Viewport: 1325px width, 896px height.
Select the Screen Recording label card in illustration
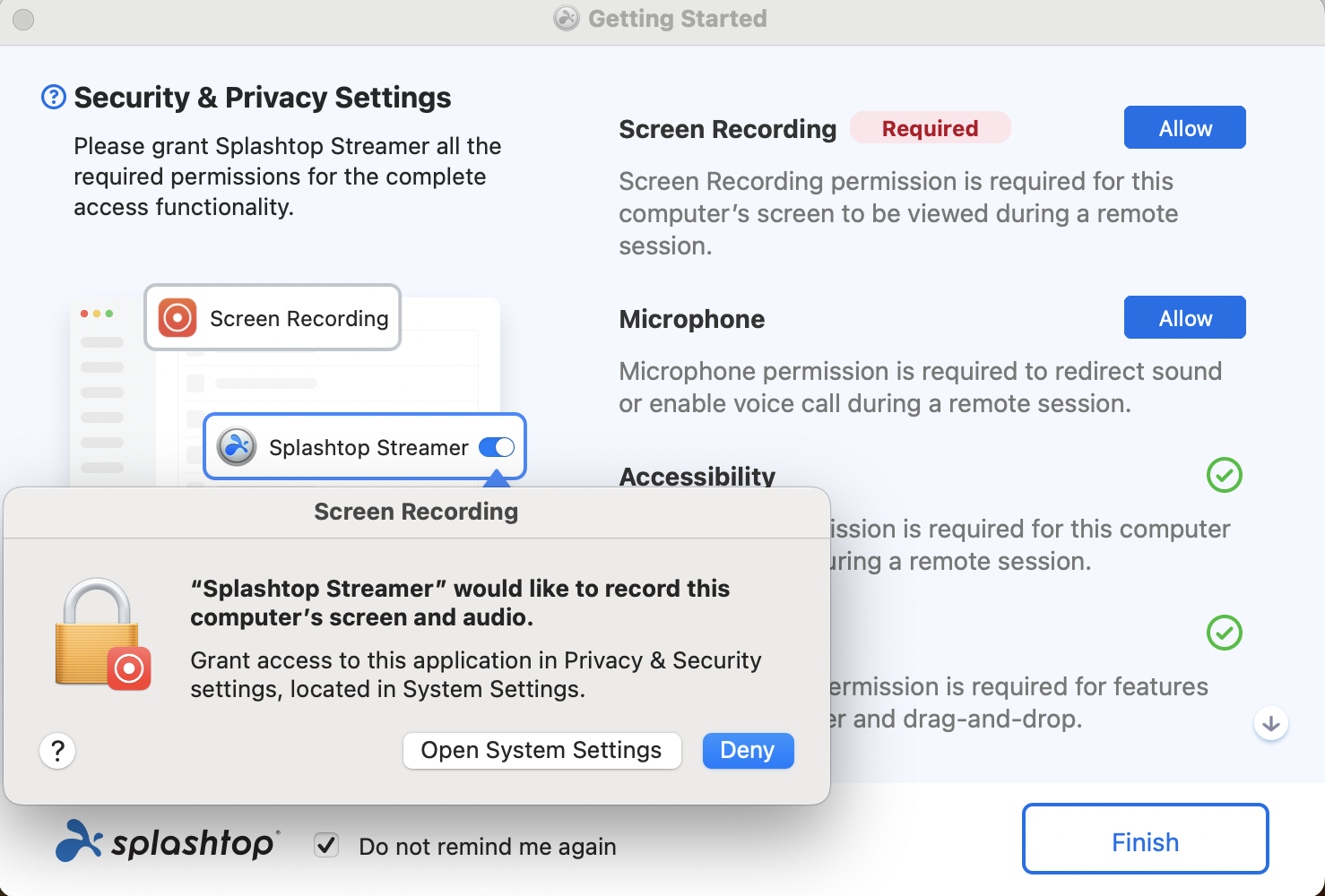[x=273, y=318]
